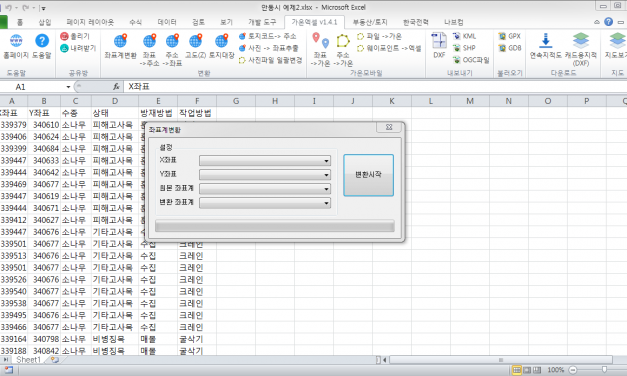The image size is (627, 376).
Task: Open the X좌표 dropdown in the dialog
Action: (x=326, y=161)
